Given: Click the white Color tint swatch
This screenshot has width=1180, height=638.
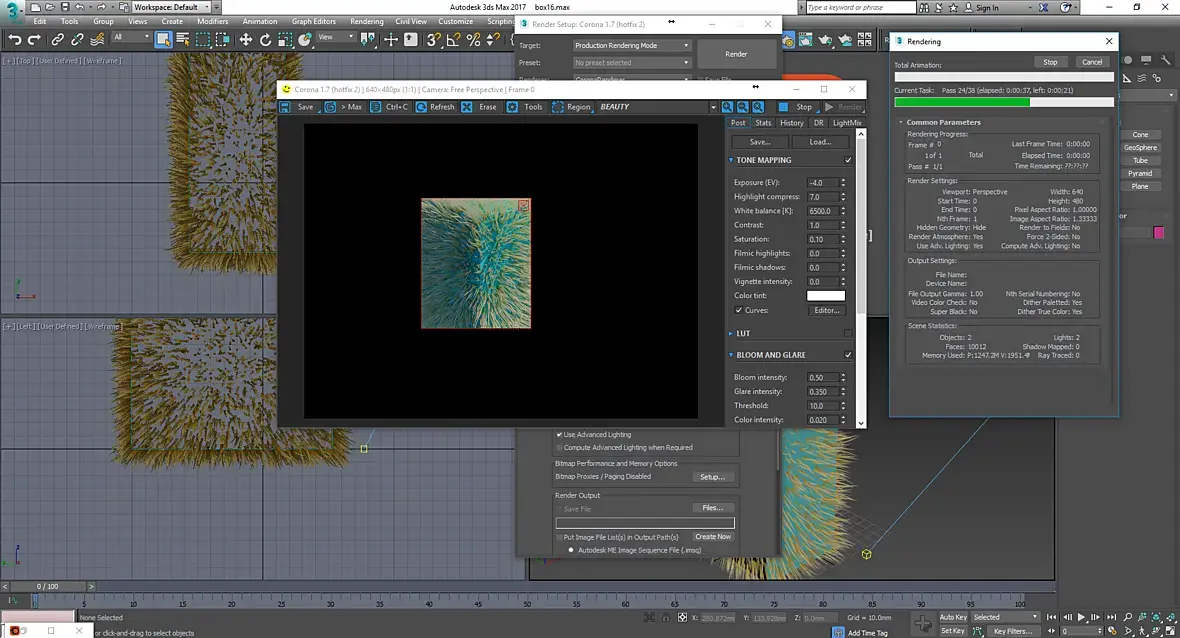Looking at the screenshot, I should point(826,296).
